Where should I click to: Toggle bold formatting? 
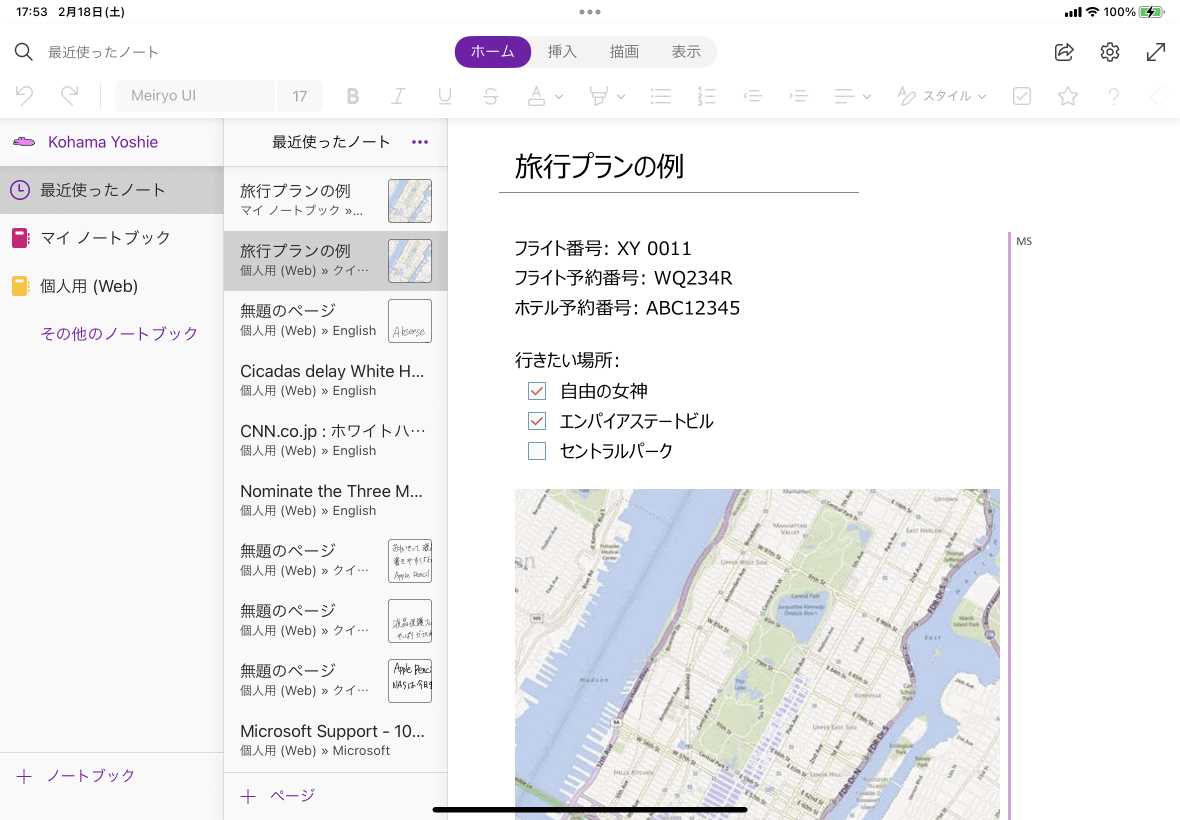coord(352,96)
